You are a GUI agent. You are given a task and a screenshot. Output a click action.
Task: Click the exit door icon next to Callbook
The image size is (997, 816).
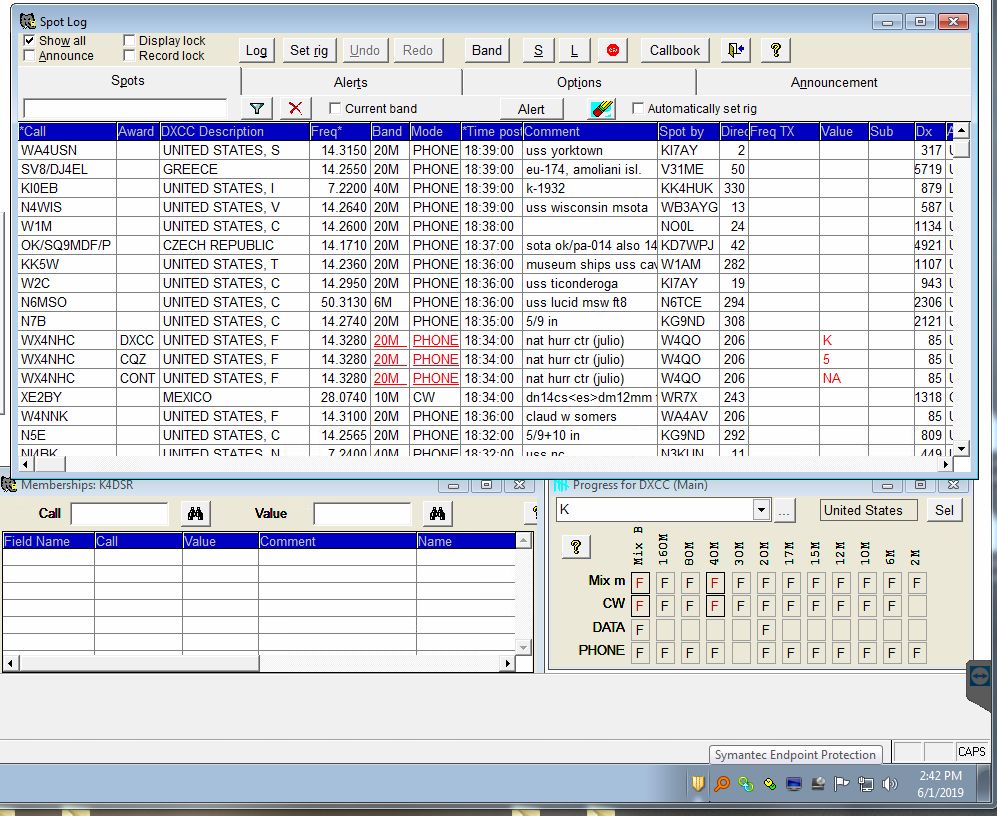coord(737,50)
